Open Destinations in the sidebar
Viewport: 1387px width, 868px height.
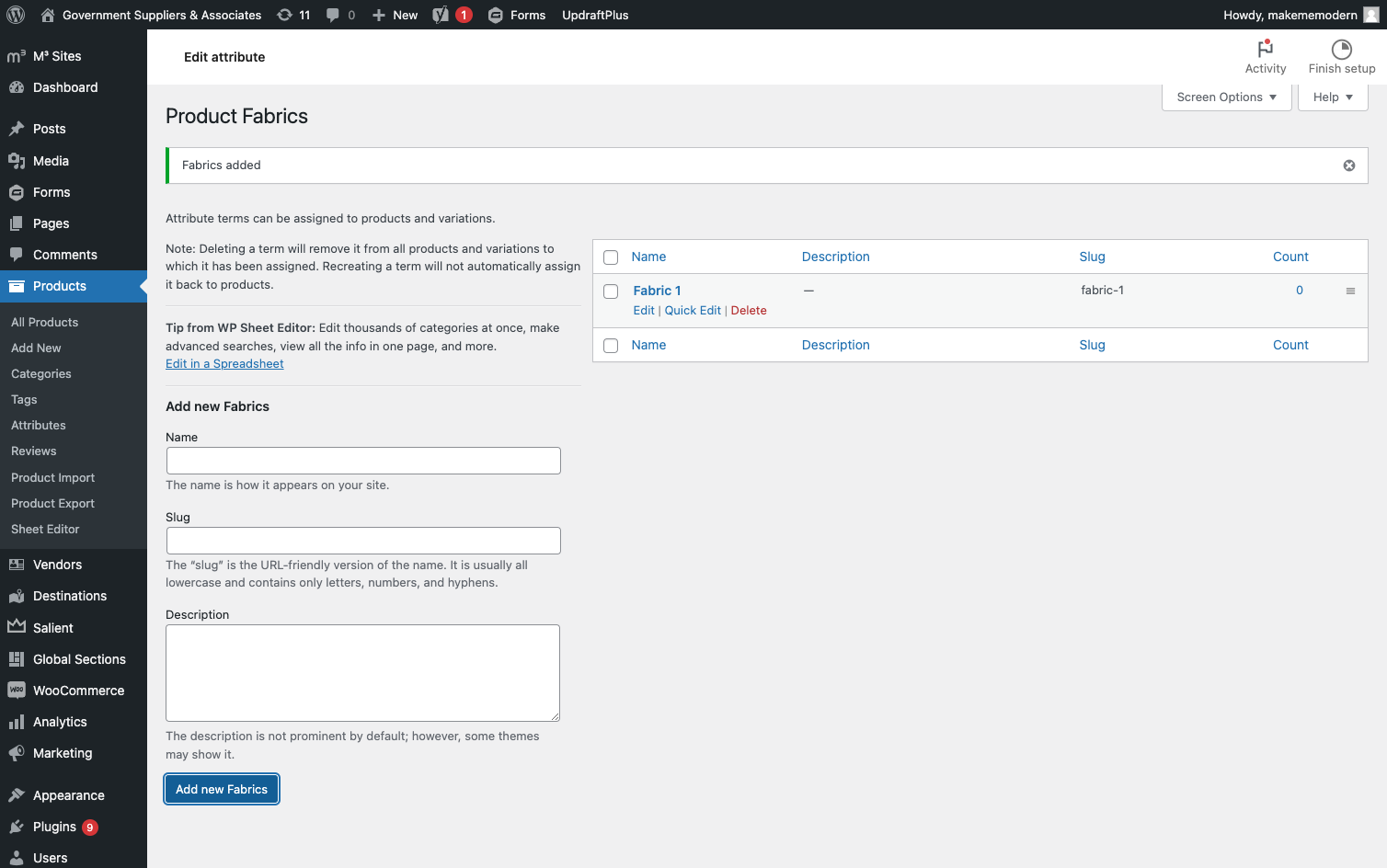(x=74, y=596)
